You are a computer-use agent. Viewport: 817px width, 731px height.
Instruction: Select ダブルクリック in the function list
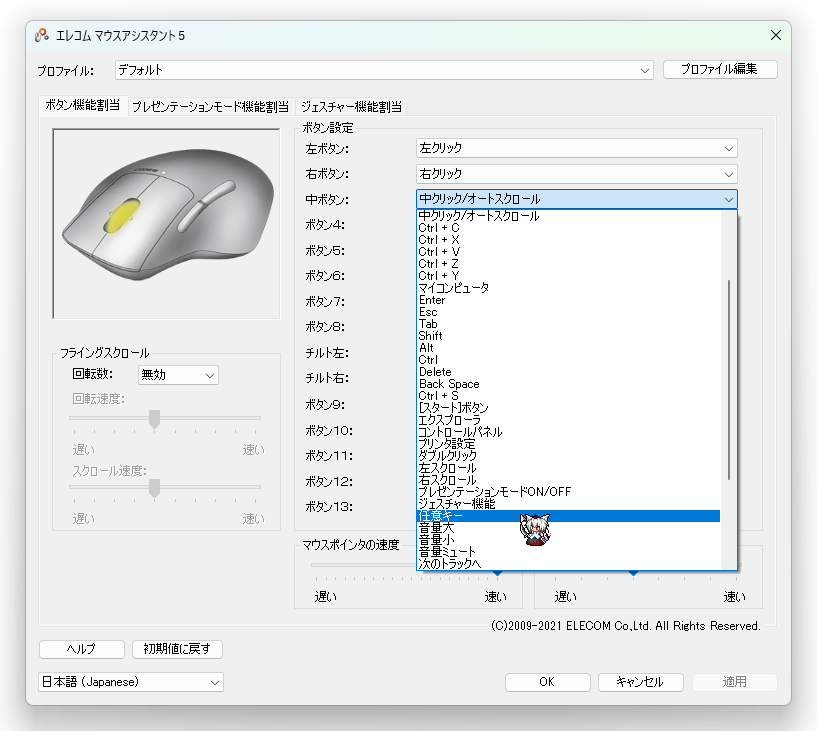(448, 456)
